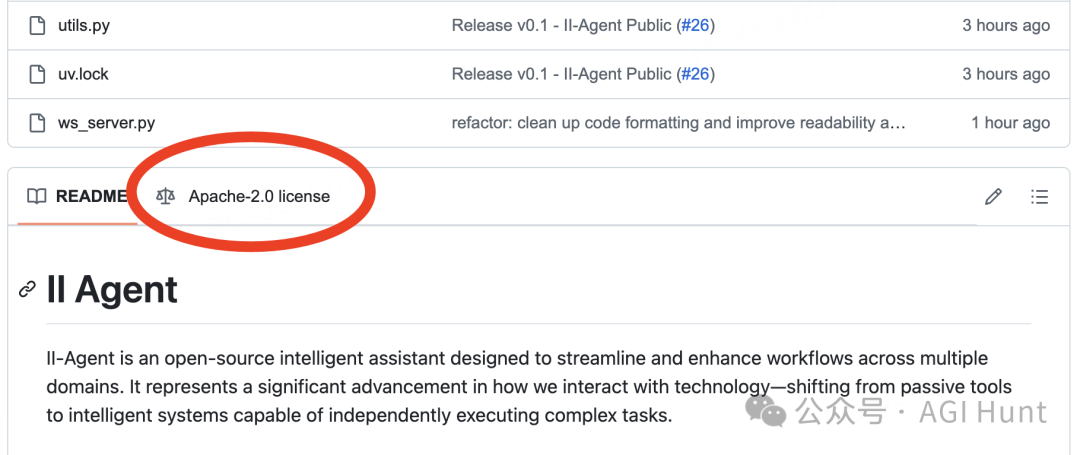Click the file icon beside uv.lock
Image resolution: width=1080 pixels, height=455 pixels.
(x=37, y=74)
